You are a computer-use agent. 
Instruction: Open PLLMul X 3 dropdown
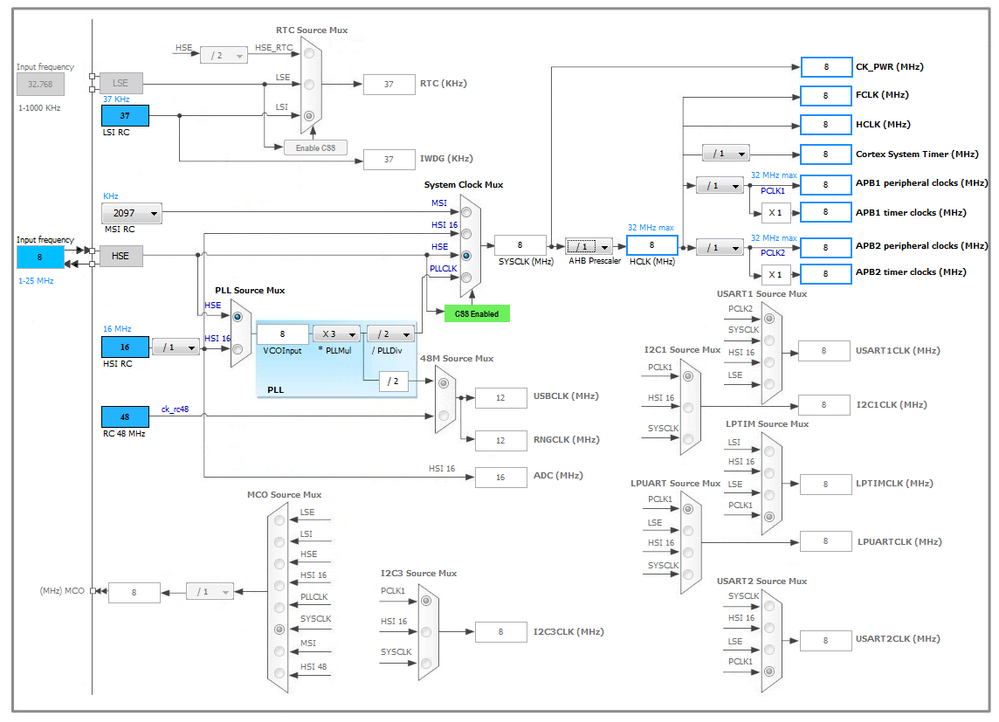point(336,334)
